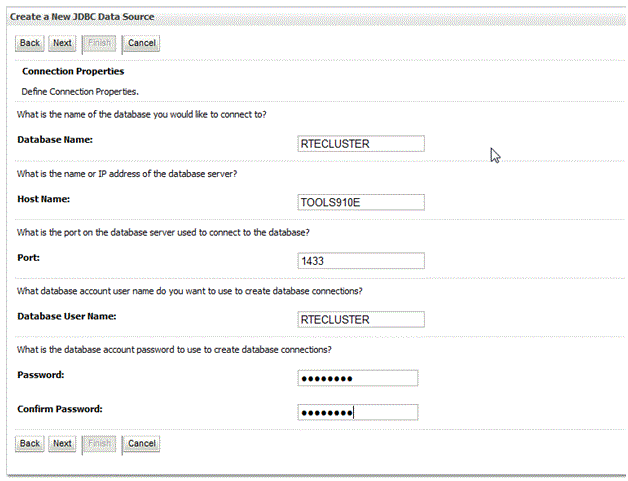
Task: Click the greyed-out Finish button at top
Action: tap(100, 43)
